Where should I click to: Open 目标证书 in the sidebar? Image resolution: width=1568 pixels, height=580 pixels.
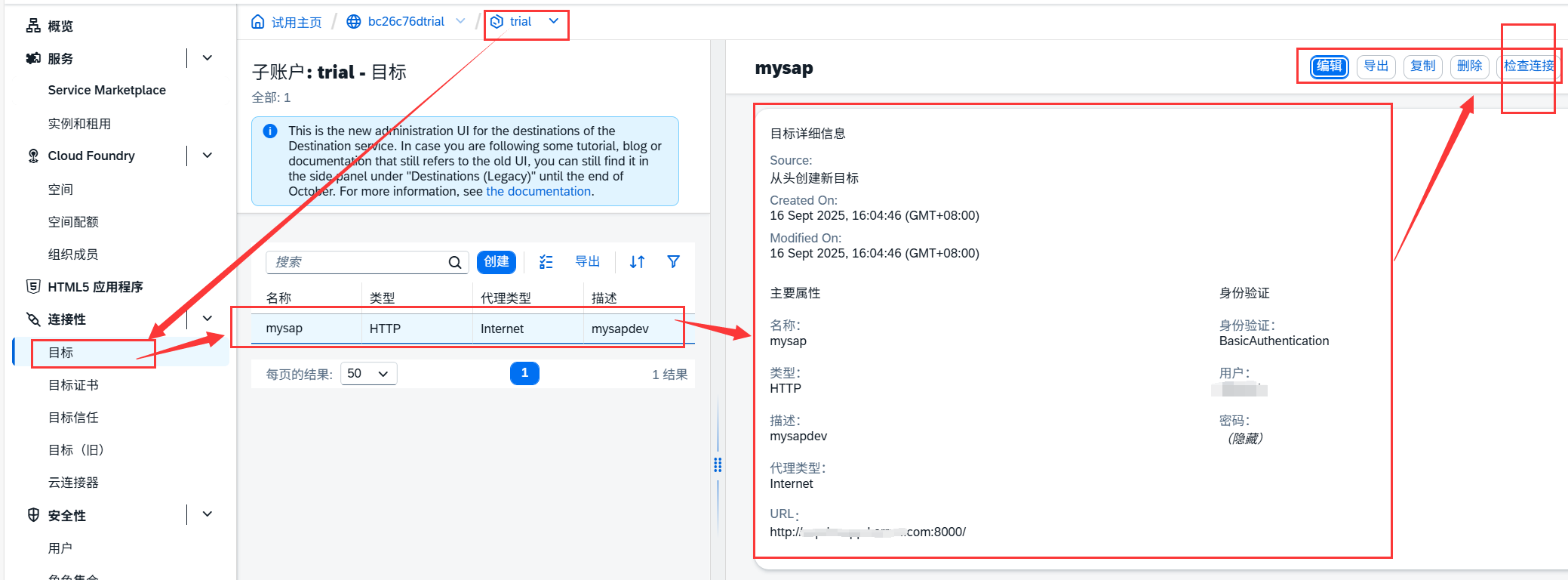(x=73, y=385)
